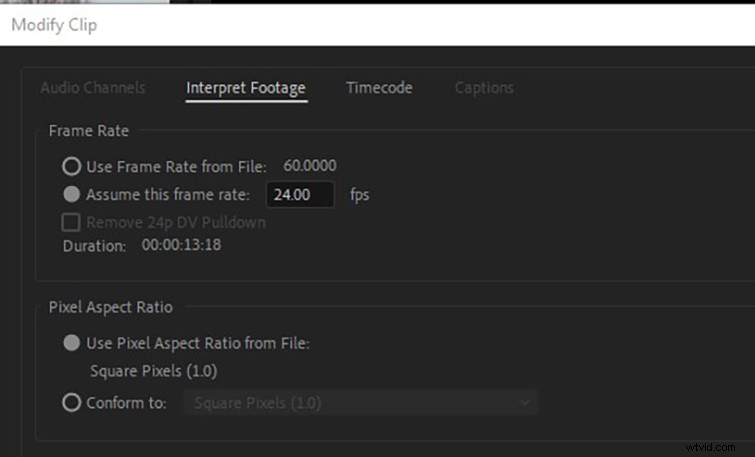The width and height of the screenshot is (755, 457).
Task: Click the Modify Clip window title
Action: (x=54, y=25)
